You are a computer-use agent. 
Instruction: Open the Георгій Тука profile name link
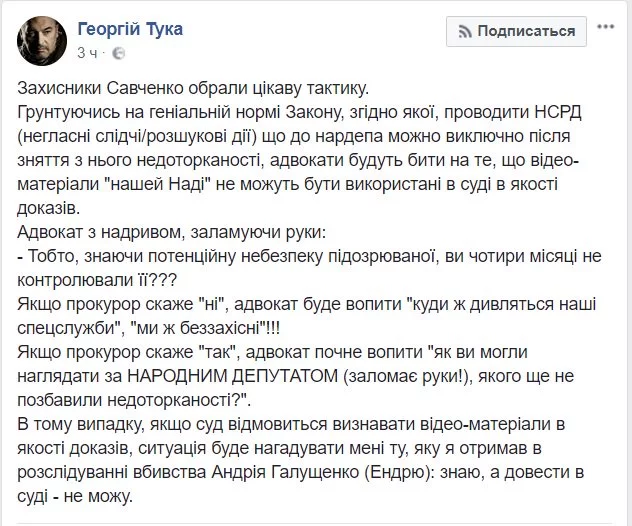click(x=130, y=29)
